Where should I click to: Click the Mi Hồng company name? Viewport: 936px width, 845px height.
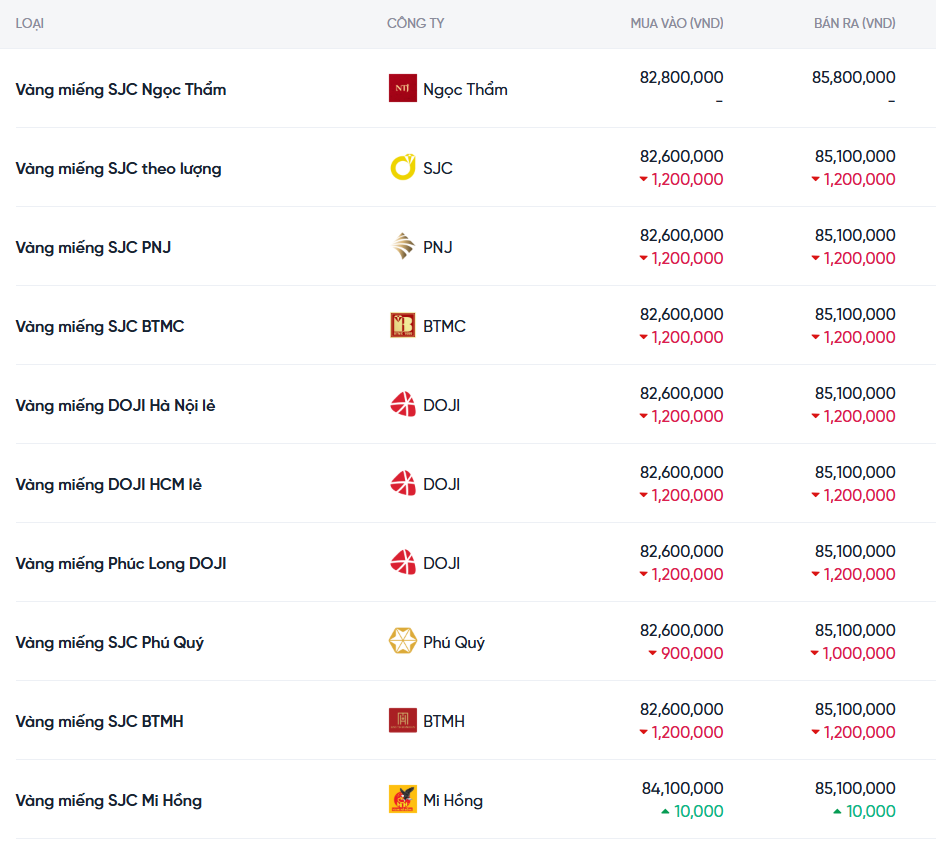pyautogui.click(x=453, y=801)
